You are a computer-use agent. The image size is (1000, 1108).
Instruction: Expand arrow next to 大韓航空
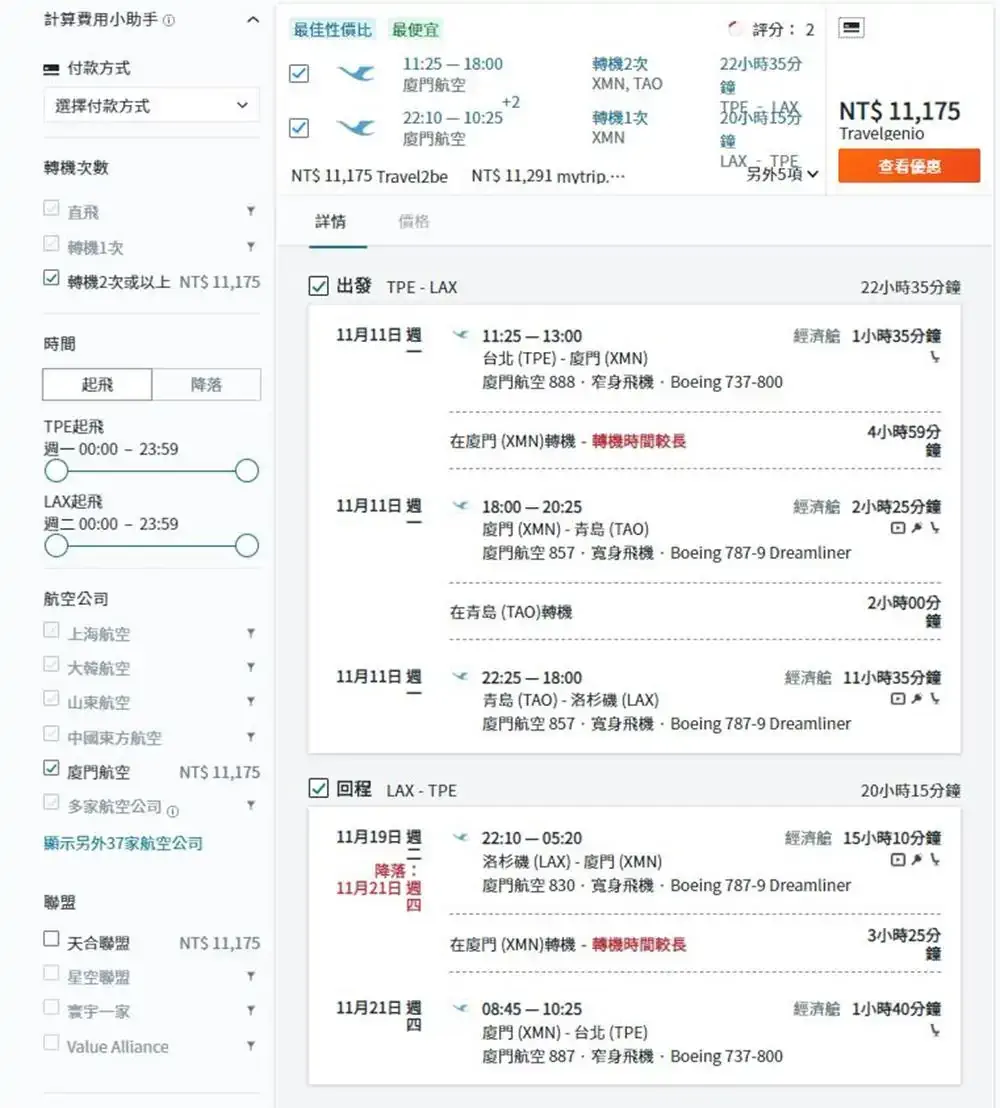point(251,667)
